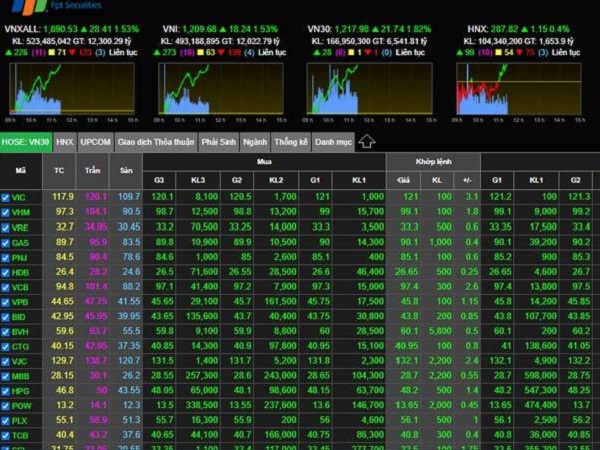Viewport: 600px width, 450px height.
Task: Click the VCB stock symbol
Action: (21, 286)
